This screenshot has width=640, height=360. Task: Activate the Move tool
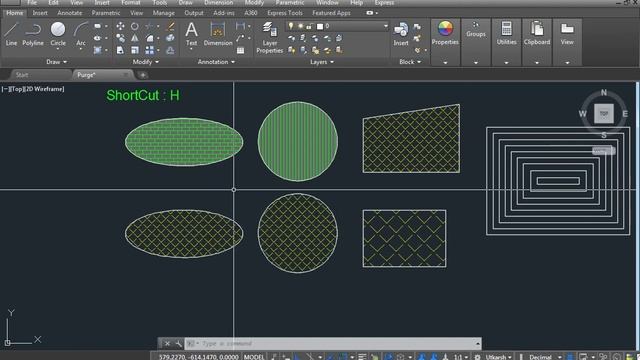click(x=120, y=26)
